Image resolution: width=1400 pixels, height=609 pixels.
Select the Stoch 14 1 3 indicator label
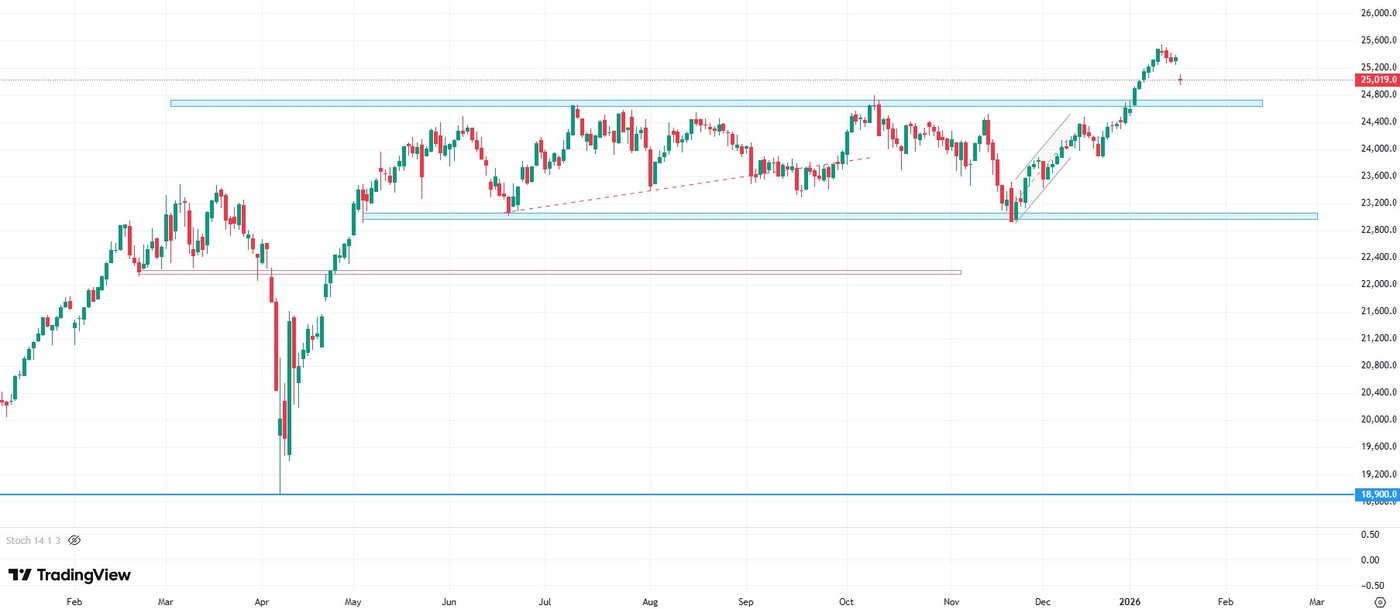pyautogui.click(x=33, y=540)
